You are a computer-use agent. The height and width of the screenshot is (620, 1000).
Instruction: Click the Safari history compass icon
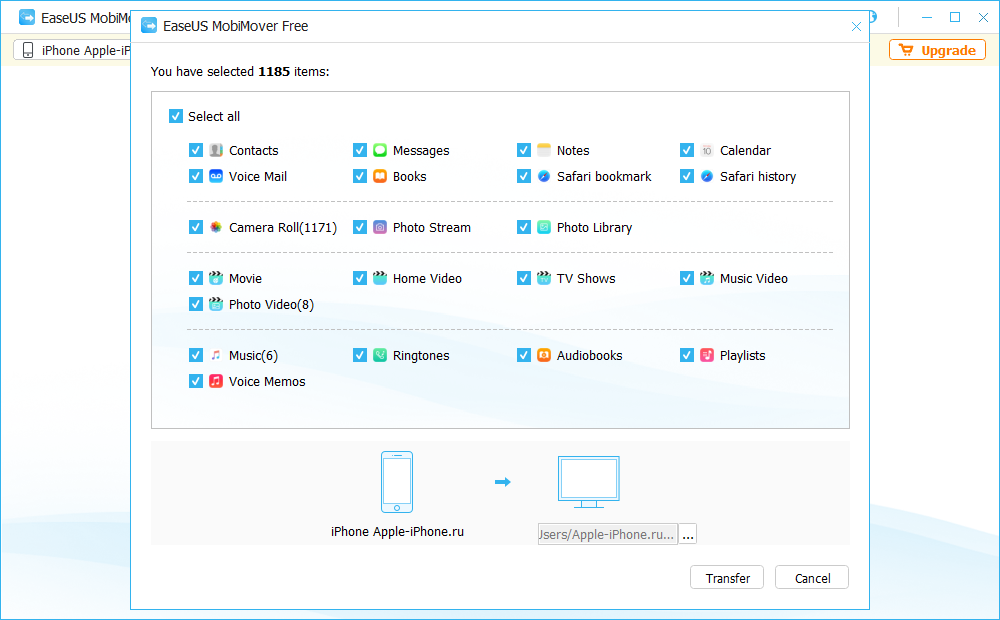(707, 176)
